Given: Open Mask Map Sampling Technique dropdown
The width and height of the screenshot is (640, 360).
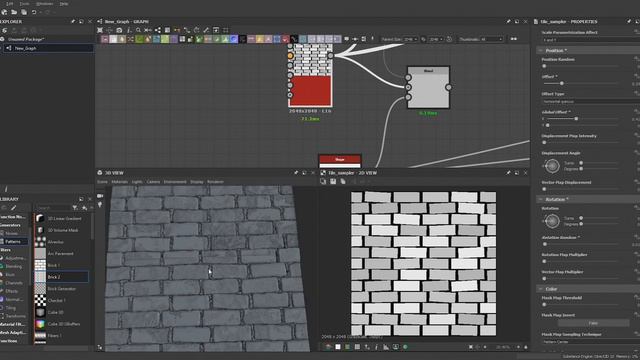Looking at the screenshot, I should (590, 342).
